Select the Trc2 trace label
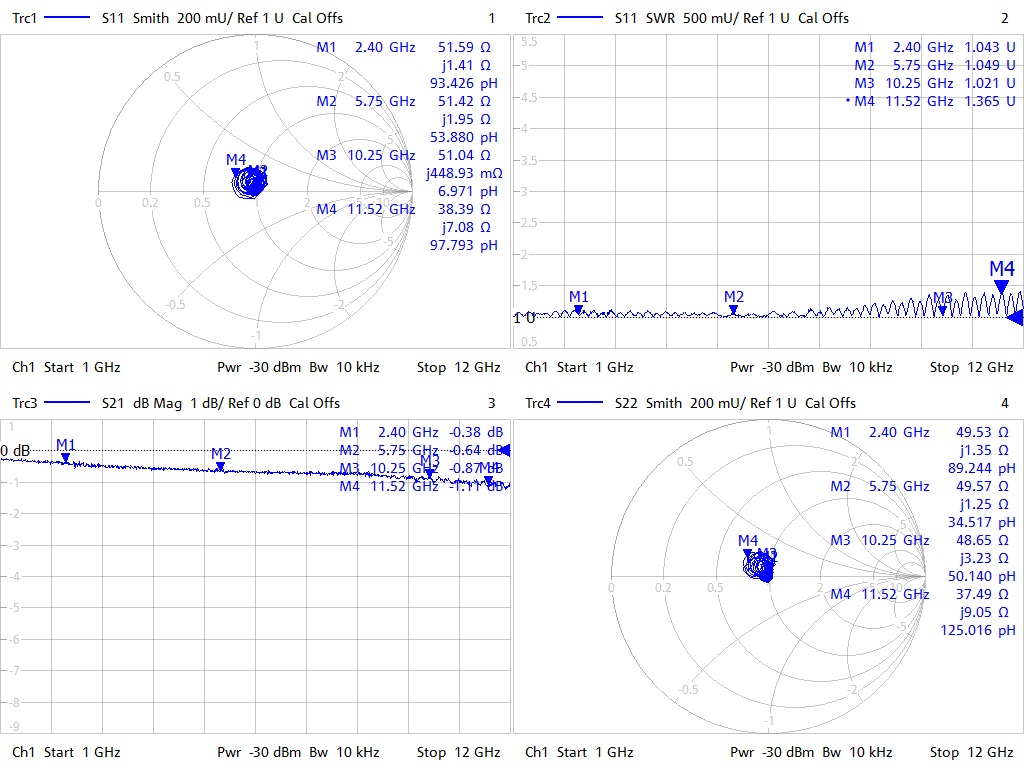Image resolution: width=1024 pixels, height=768 pixels. pos(538,18)
